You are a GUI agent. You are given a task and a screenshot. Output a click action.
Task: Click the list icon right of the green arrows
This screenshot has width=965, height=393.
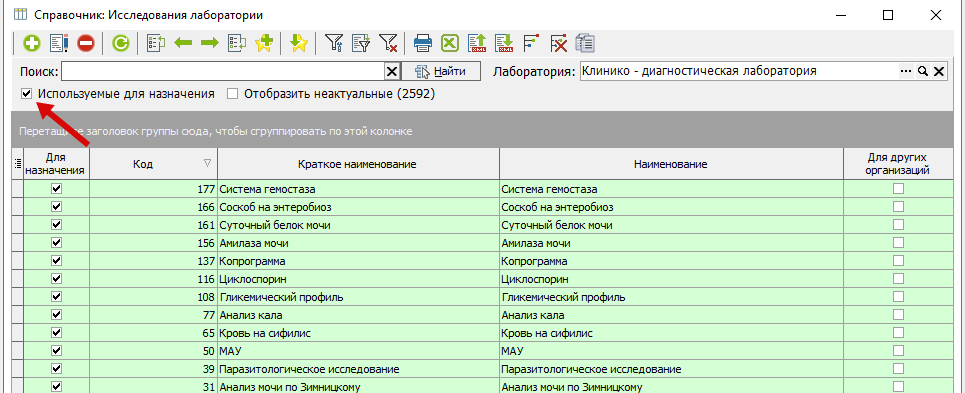pyautogui.click(x=237, y=43)
